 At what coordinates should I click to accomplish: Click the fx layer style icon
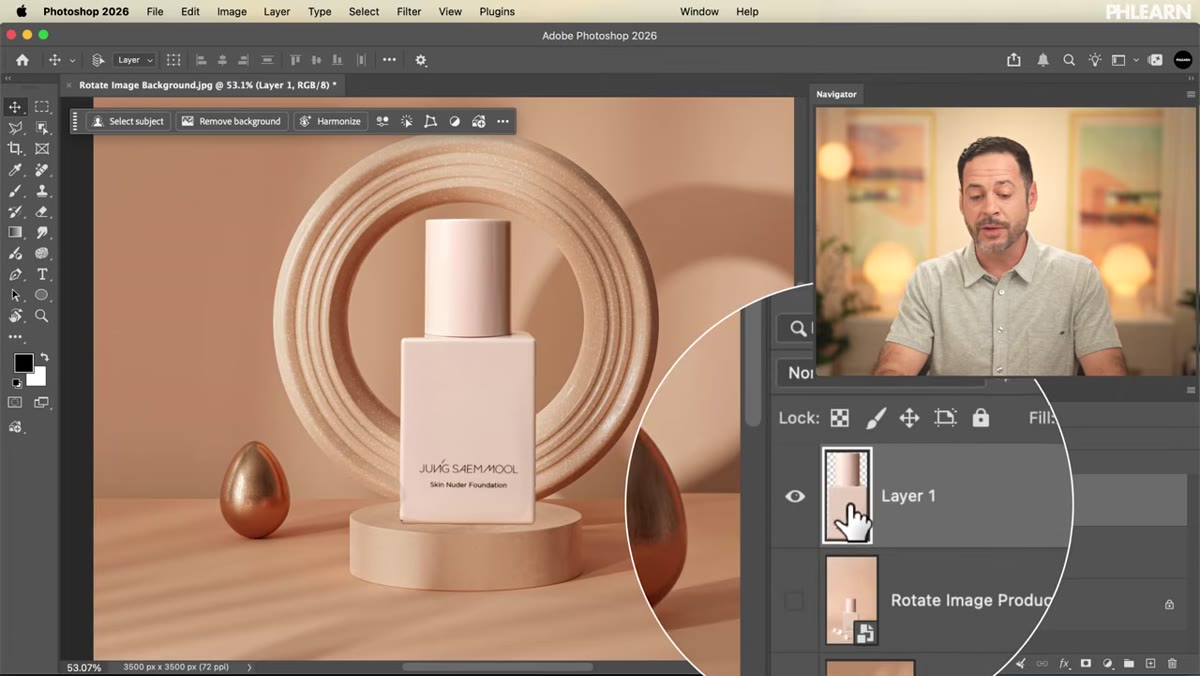point(1064,663)
